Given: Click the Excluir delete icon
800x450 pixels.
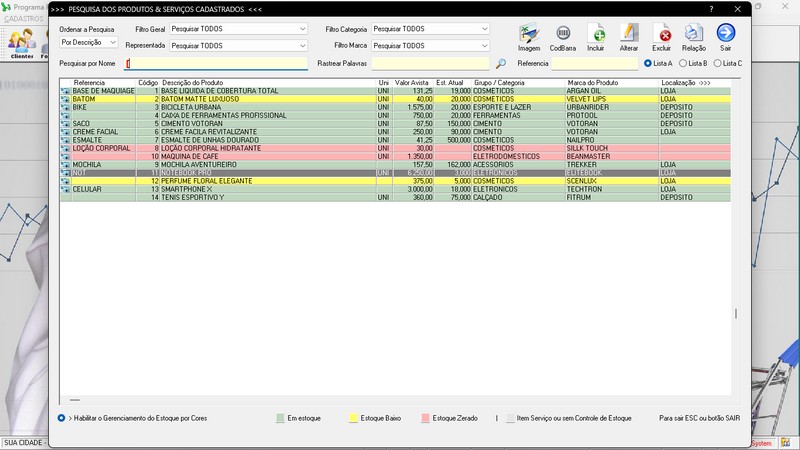Looking at the screenshot, I should click(x=661, y=37).
